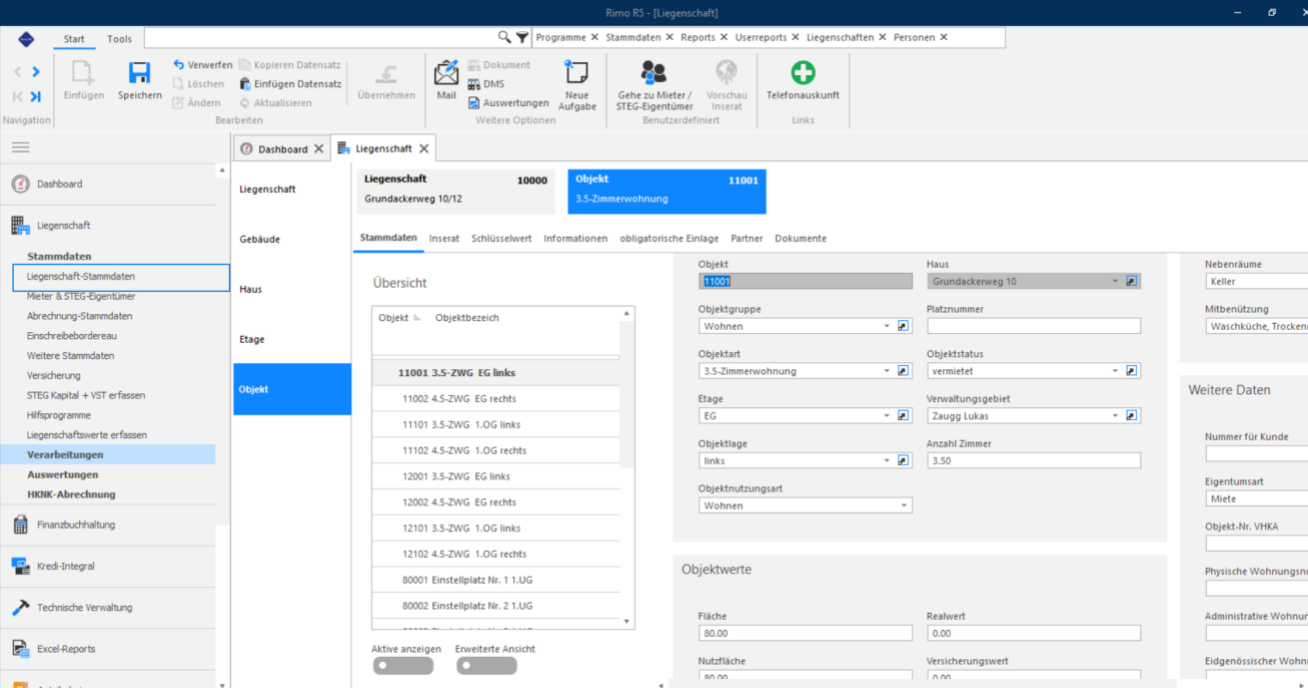Click the Liegenschaft 10000 Grundackerweg card
Viewport: 1308px width, 688px height.
click(456, 191)
